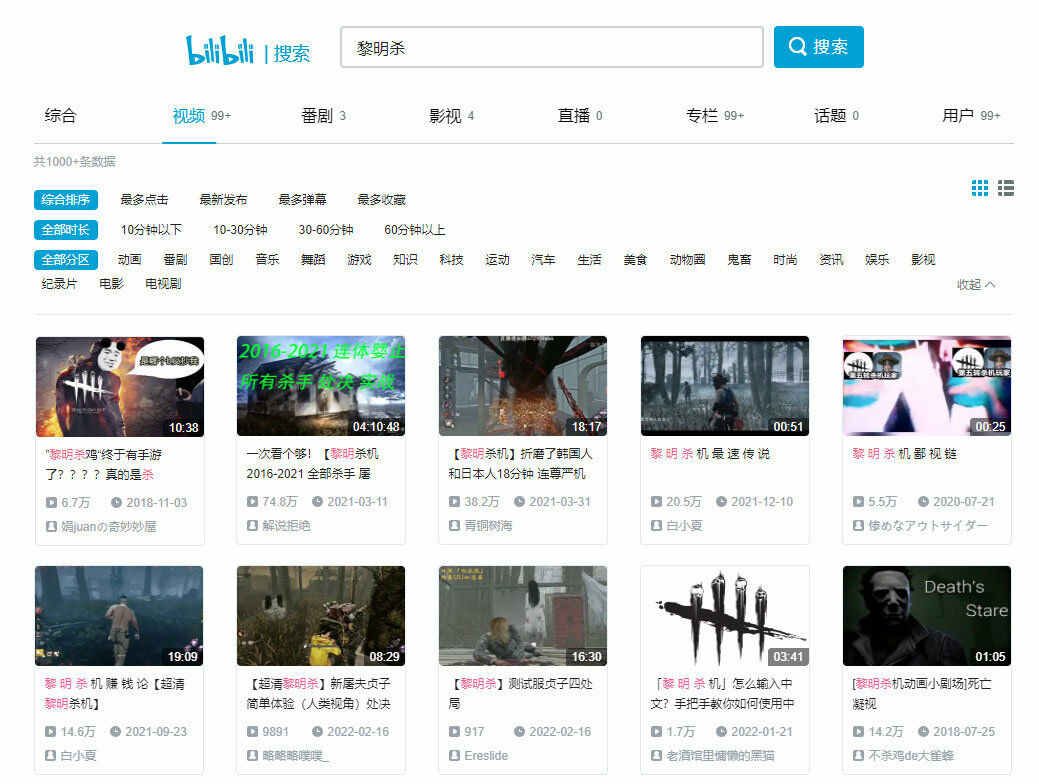The width and height of the screenshot is (1039, 784).
Task: Click uploader icon beside 解说拒绝
Action: point(253,526)
